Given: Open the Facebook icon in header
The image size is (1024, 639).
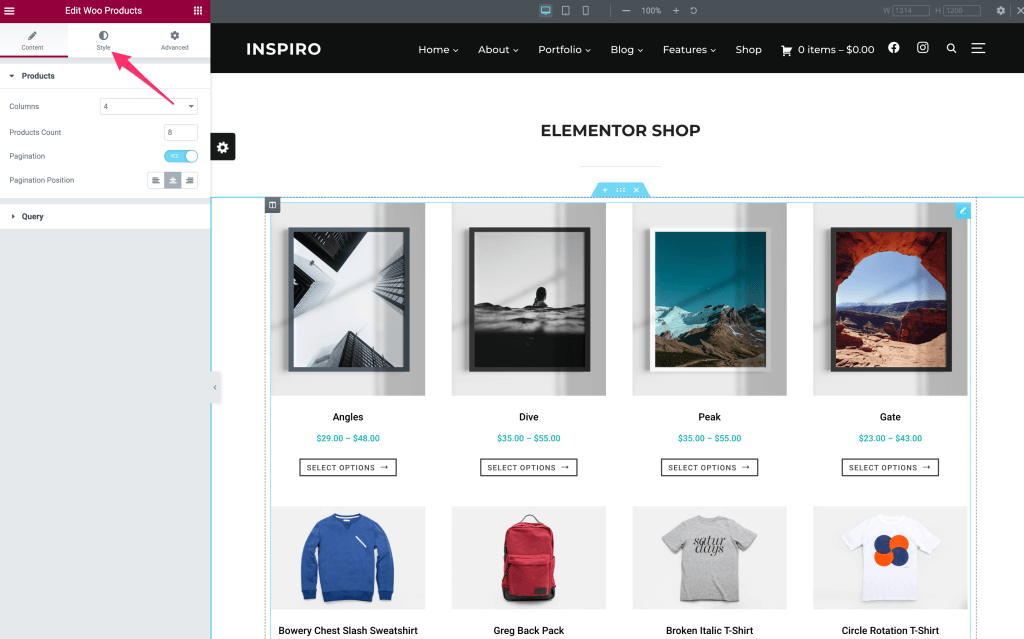Looking at the screenshot, I should [893, 48].
